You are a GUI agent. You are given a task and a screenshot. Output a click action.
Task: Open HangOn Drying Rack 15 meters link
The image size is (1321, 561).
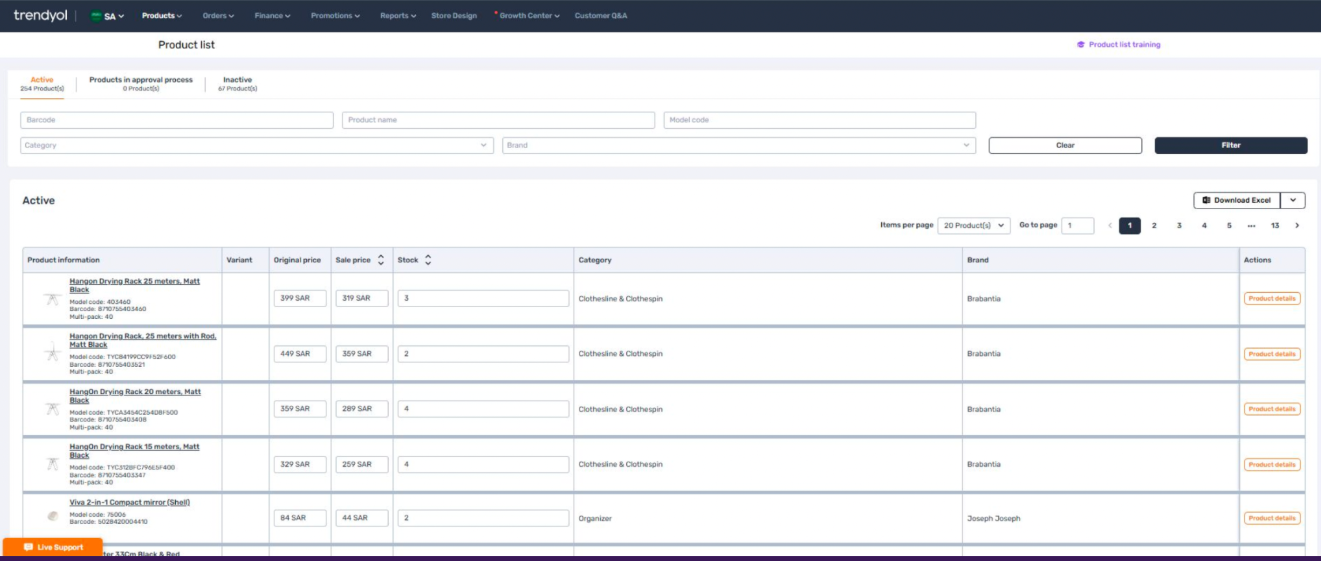pos(134,451)
